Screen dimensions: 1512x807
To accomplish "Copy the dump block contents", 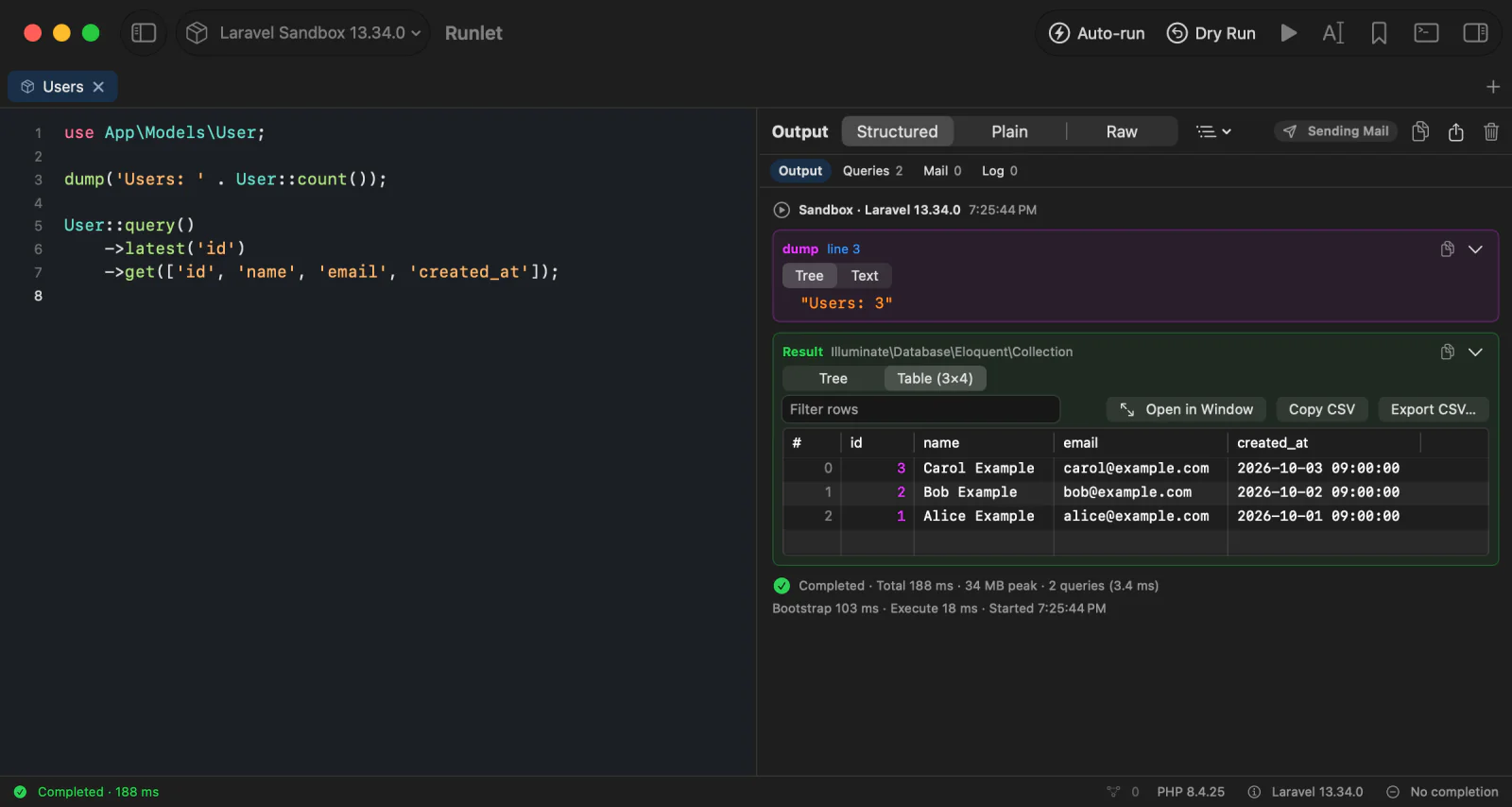I will click(x=1447, y=249).
